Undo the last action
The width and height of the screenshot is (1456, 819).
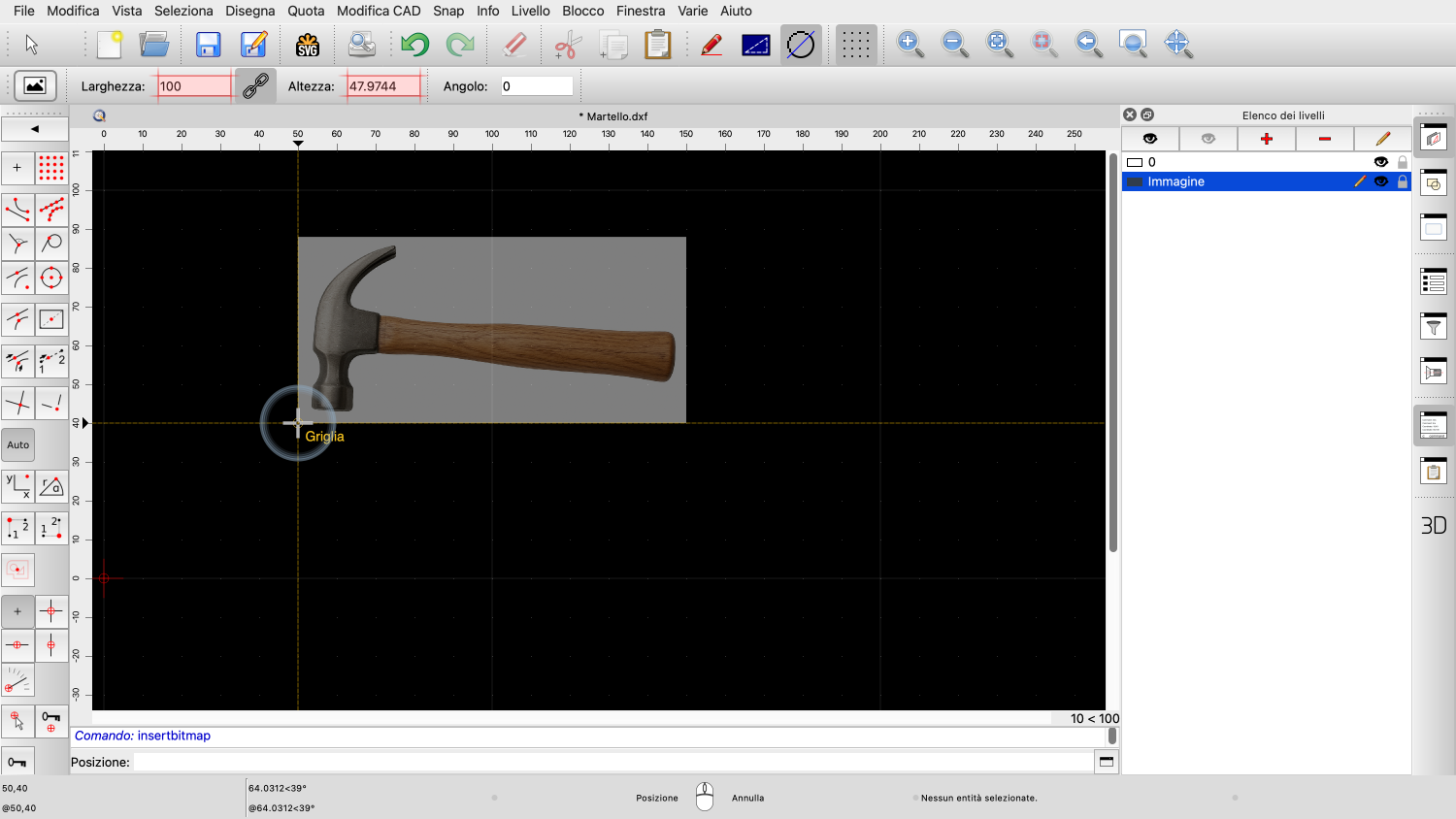(x=414, y=45)
